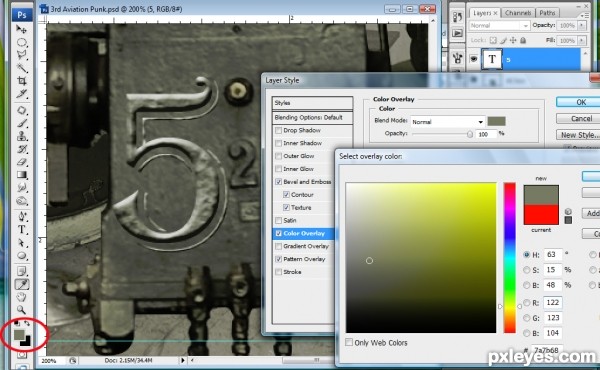
Task: Uncheck the Pattern Overlay checkbox
Action: coord(279,259)
